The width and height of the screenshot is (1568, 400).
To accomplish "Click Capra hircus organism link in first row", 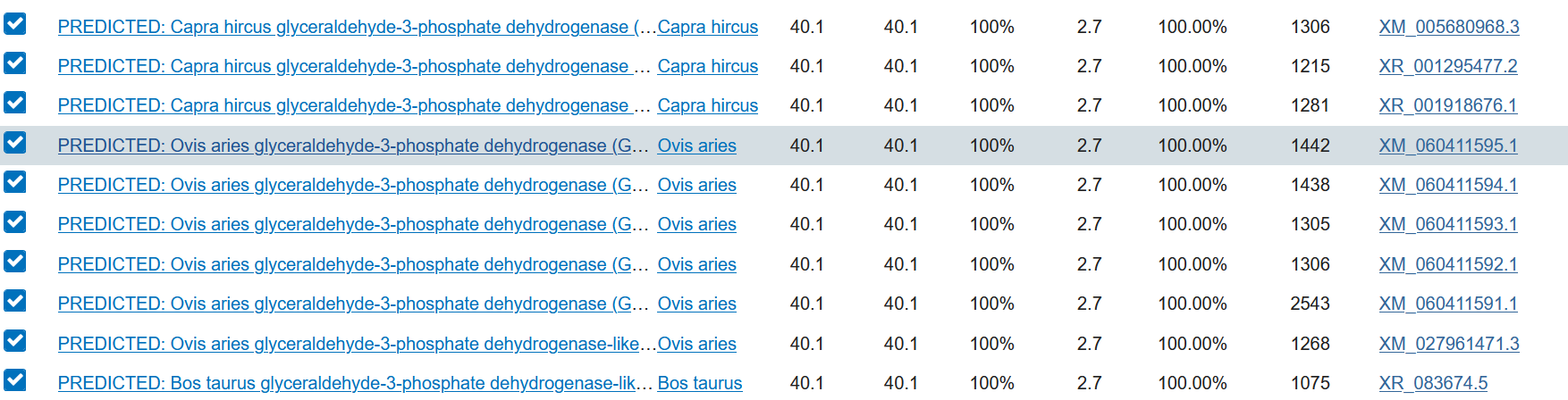I will (x=708, y=27).
